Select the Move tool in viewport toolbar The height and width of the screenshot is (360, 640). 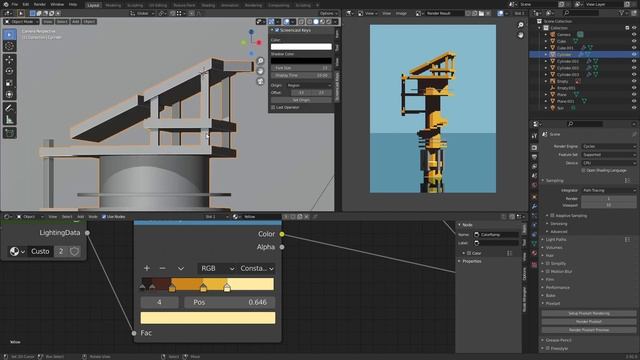tap(9, 60)
